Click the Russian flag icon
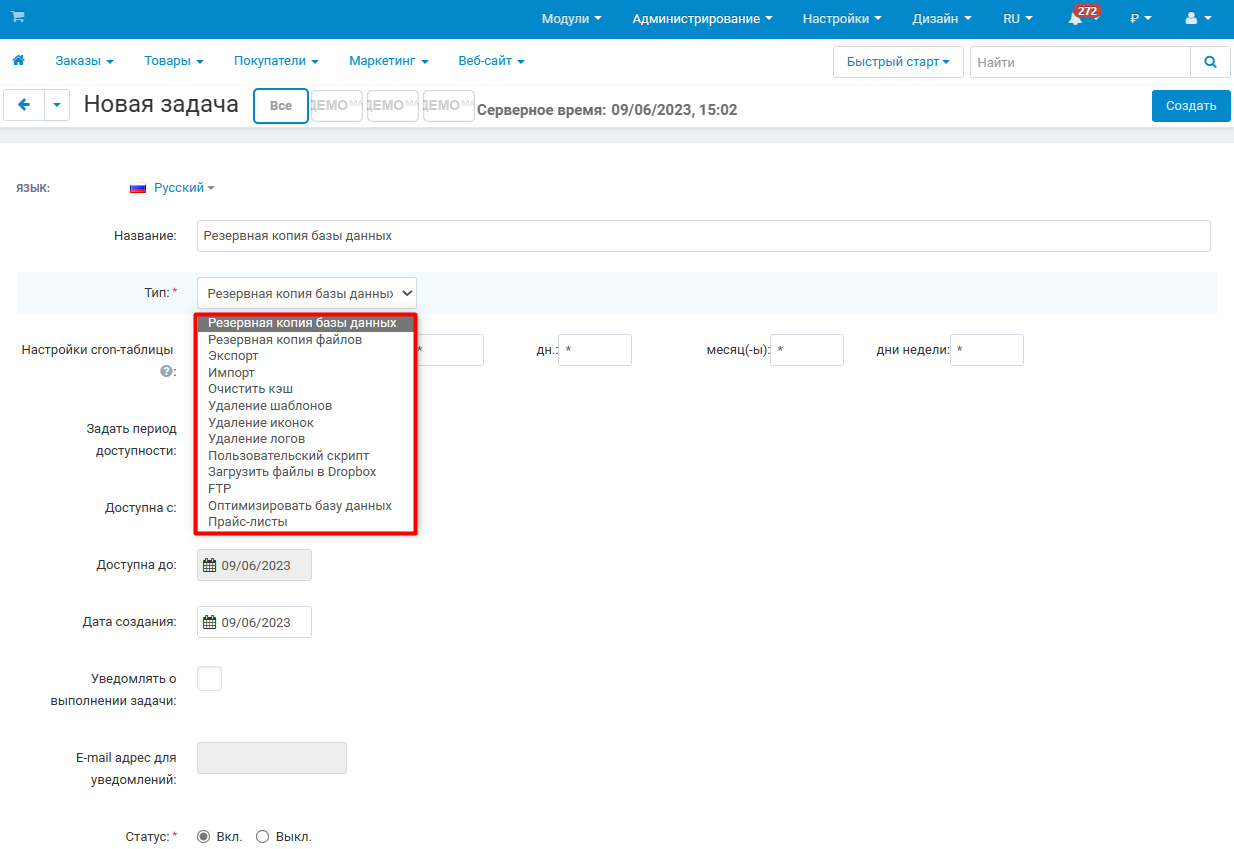 tap(138, 188)
